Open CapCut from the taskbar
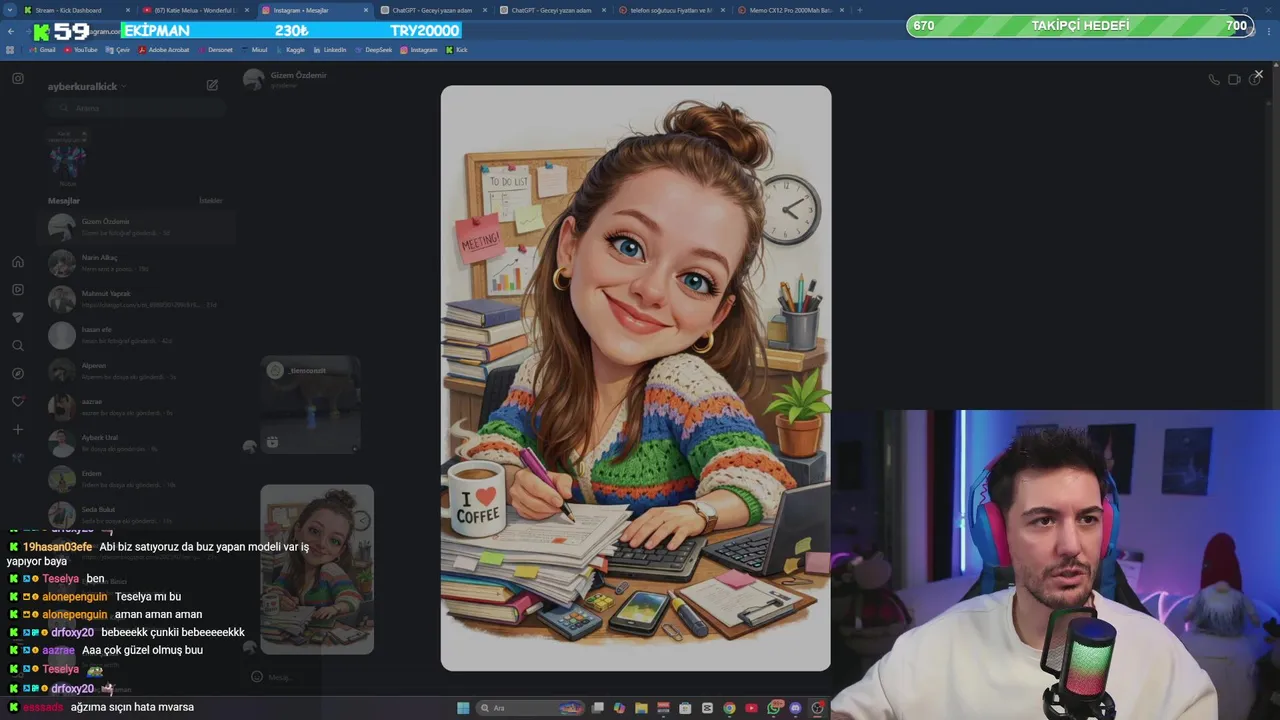This screenshot has width=1280, height=720. (707, 708)
